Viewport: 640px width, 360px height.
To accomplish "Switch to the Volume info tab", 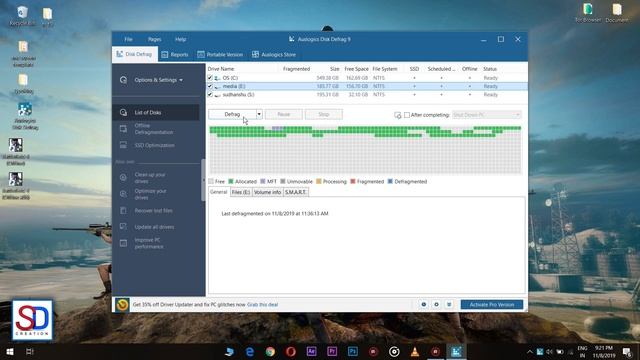I will coord(267,192).
